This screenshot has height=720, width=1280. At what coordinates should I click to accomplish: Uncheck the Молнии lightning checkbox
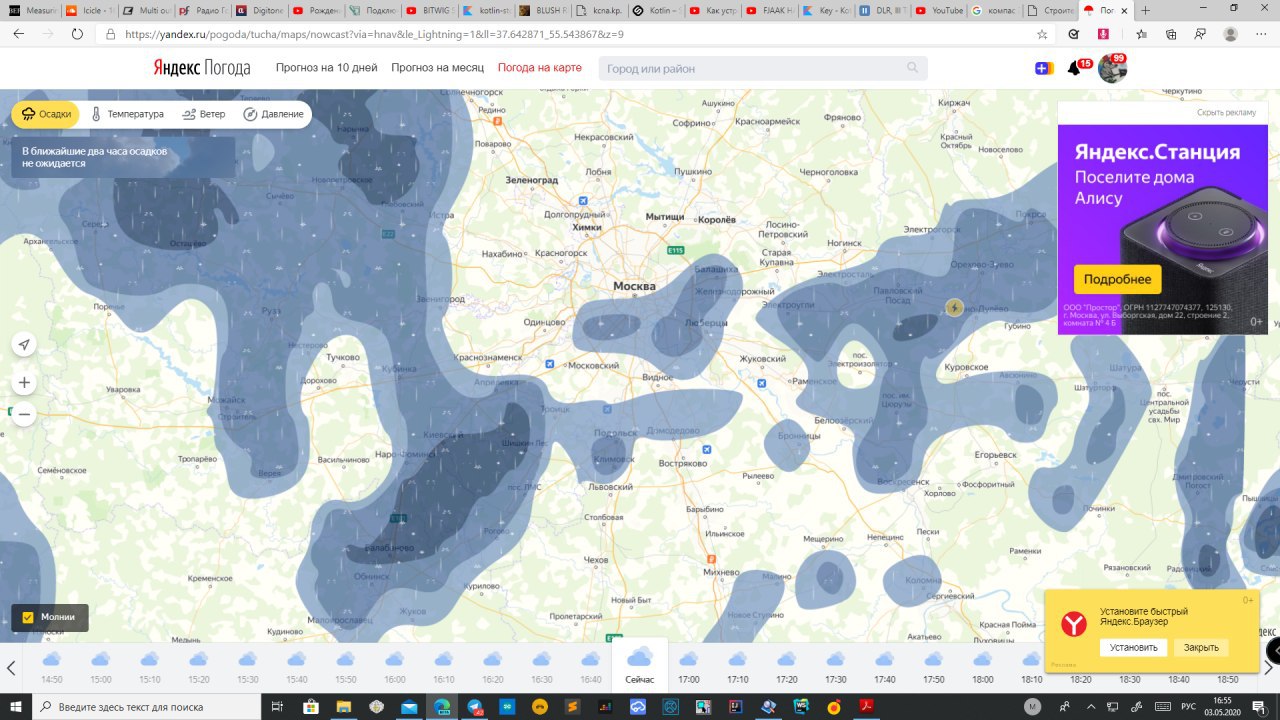28,617
